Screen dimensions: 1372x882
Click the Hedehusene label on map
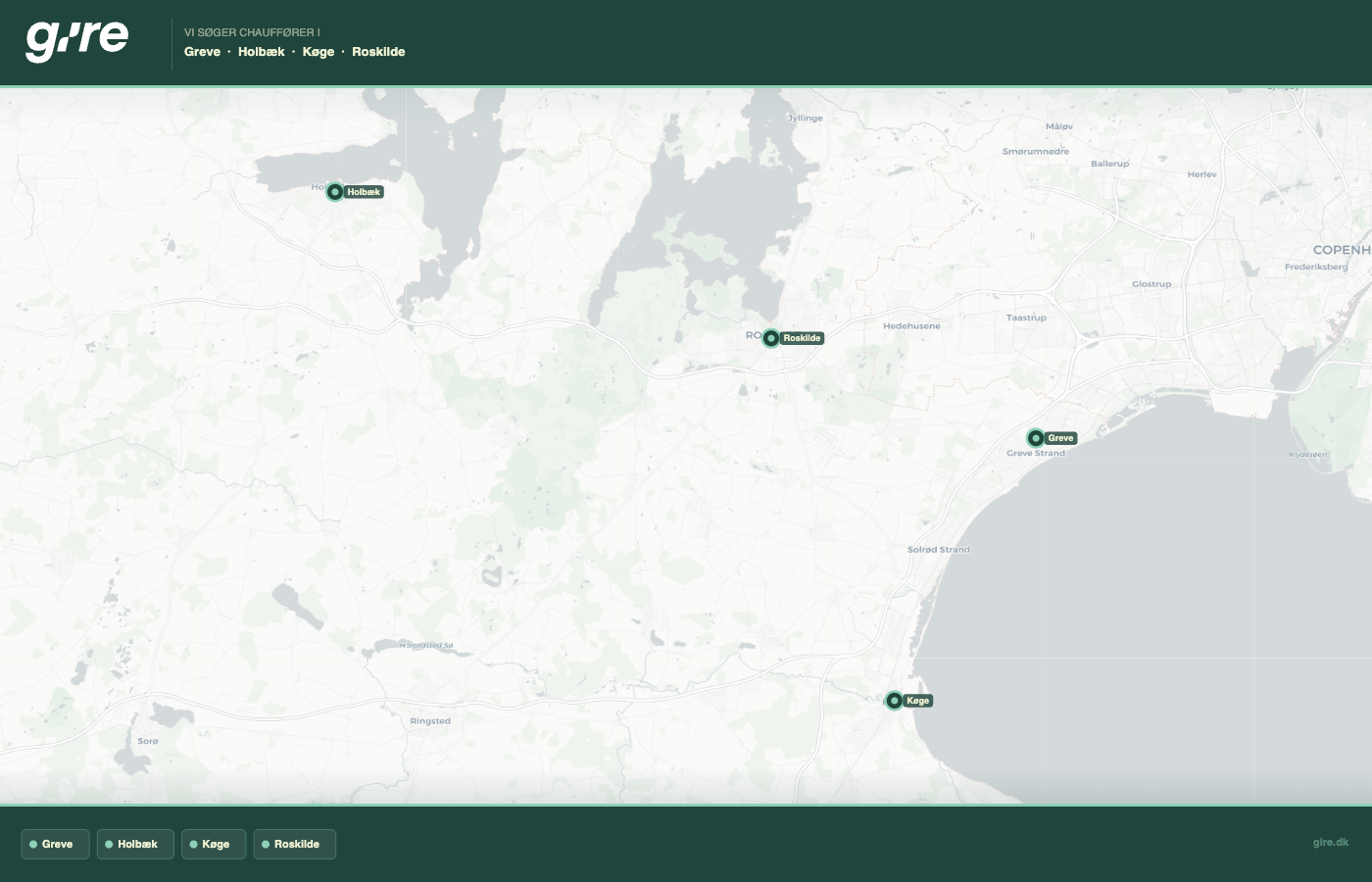pyautogui.click(x=911, y=325)
